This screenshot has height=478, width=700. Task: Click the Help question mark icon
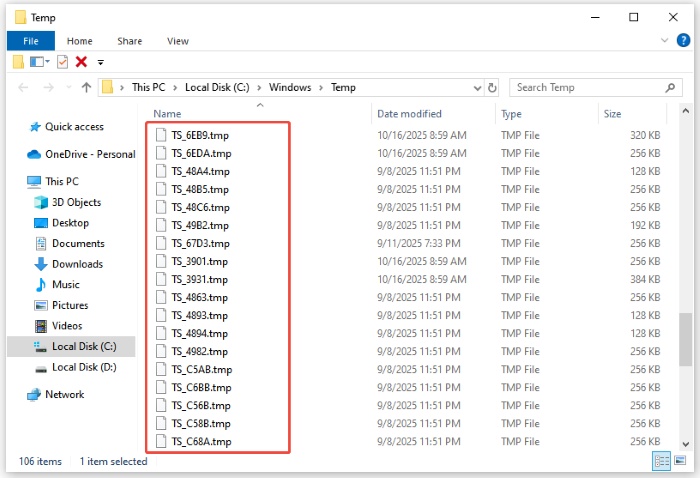[x=683, y=40]
